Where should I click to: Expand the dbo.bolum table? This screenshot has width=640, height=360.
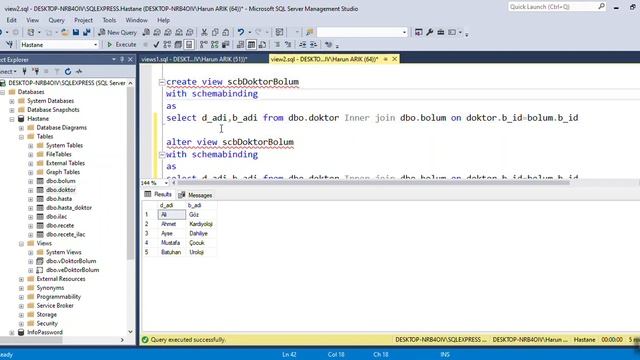[x=31, y=181]
